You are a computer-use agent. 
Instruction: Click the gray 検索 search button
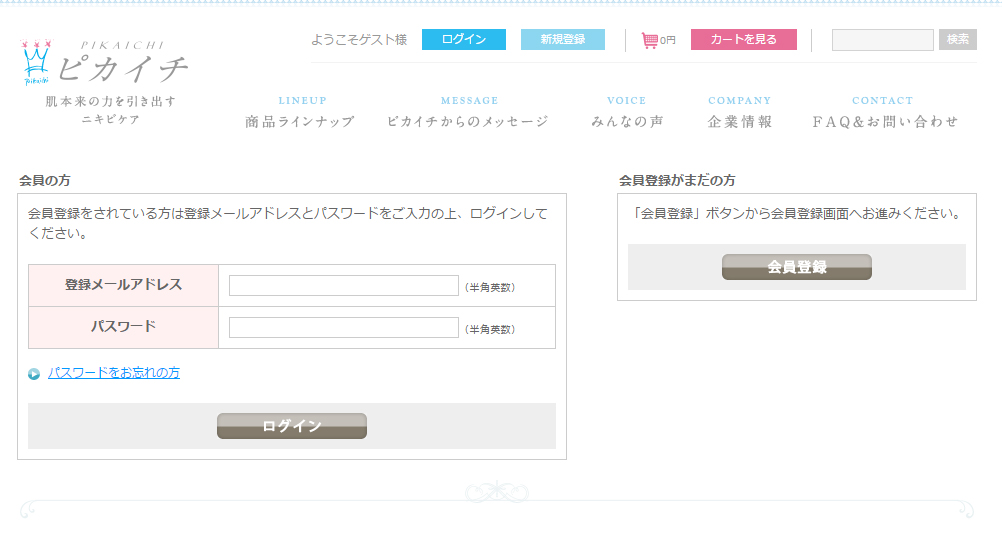click(x=958, y=40)
